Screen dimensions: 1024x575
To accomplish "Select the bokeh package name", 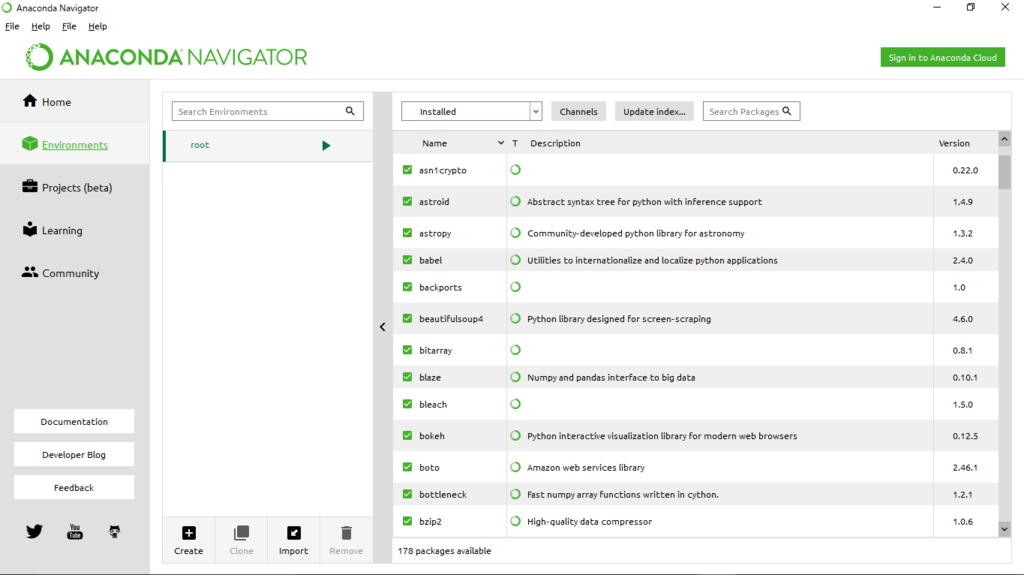I will tap(432, 436).
